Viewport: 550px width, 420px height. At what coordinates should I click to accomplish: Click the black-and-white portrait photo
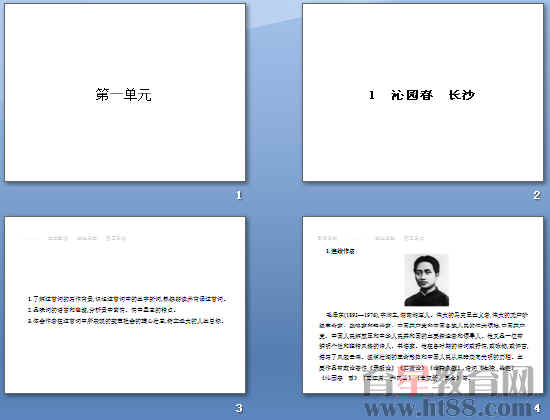pyautogui.click(x=426, y=280)
